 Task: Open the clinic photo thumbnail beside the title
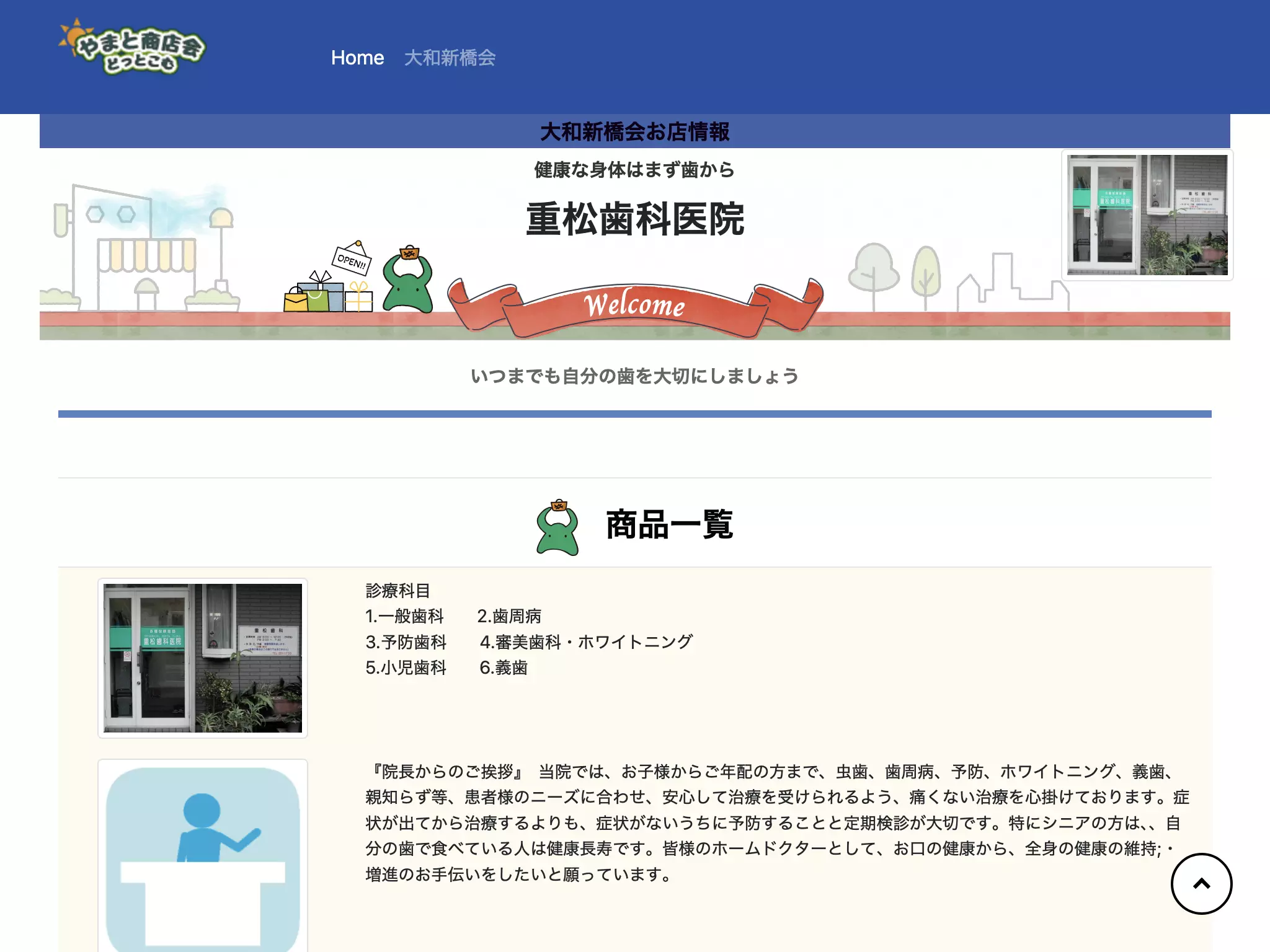1147,215
